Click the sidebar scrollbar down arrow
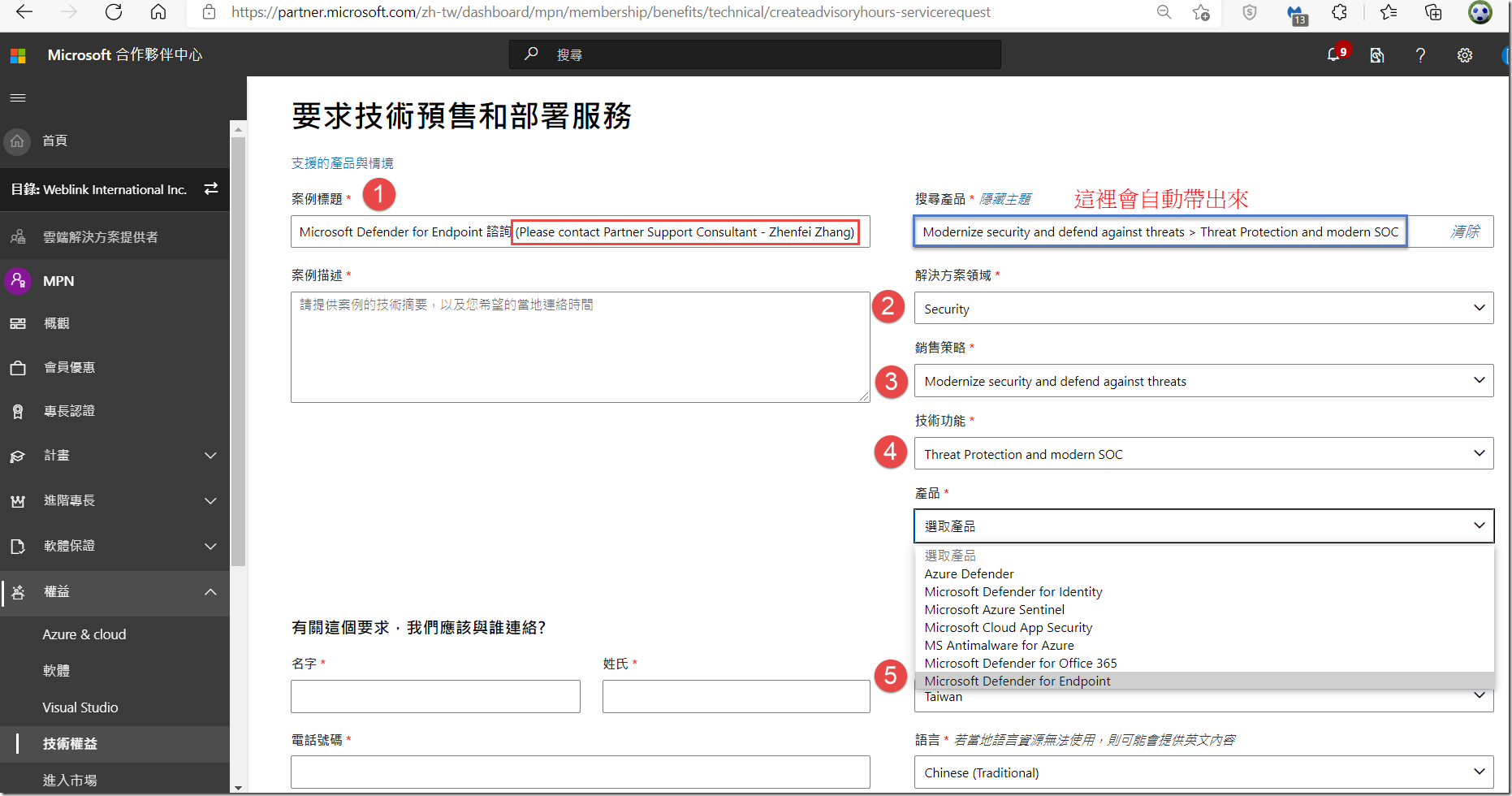Screen dimensions: 1512x796 pos(238,788)
